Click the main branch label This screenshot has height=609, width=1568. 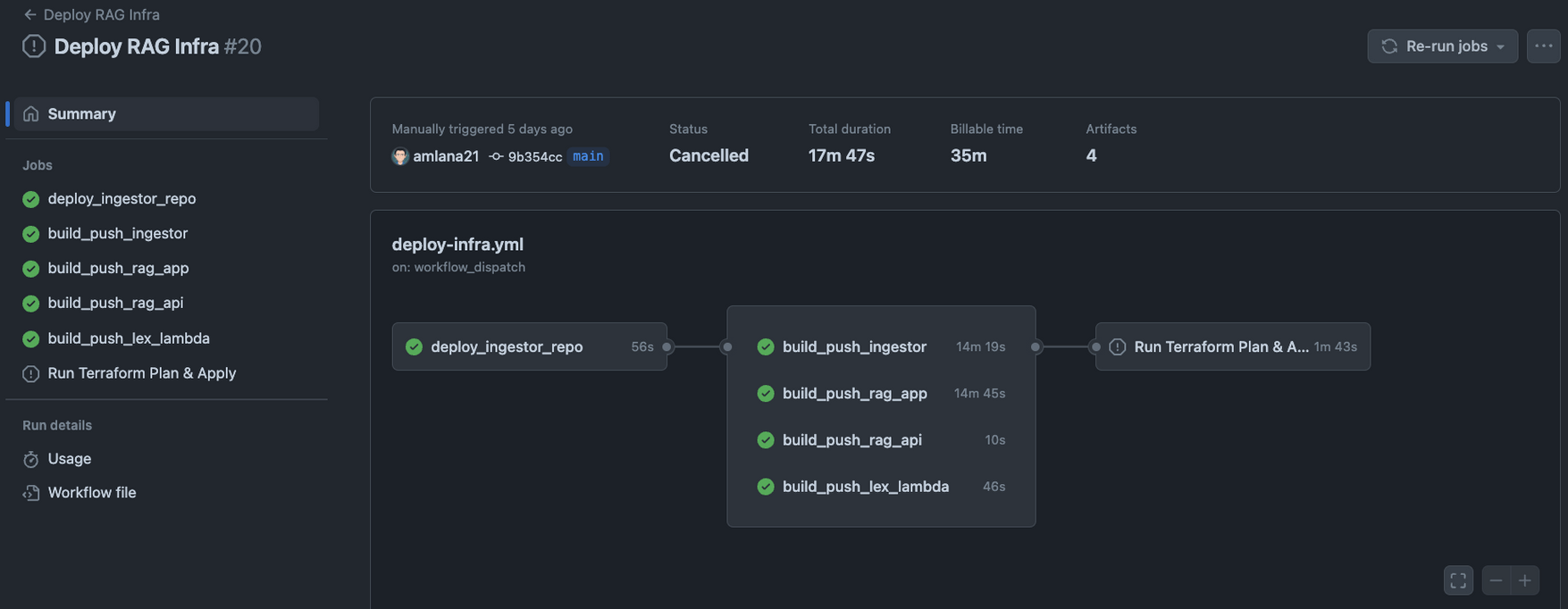[x=588, y=155]
